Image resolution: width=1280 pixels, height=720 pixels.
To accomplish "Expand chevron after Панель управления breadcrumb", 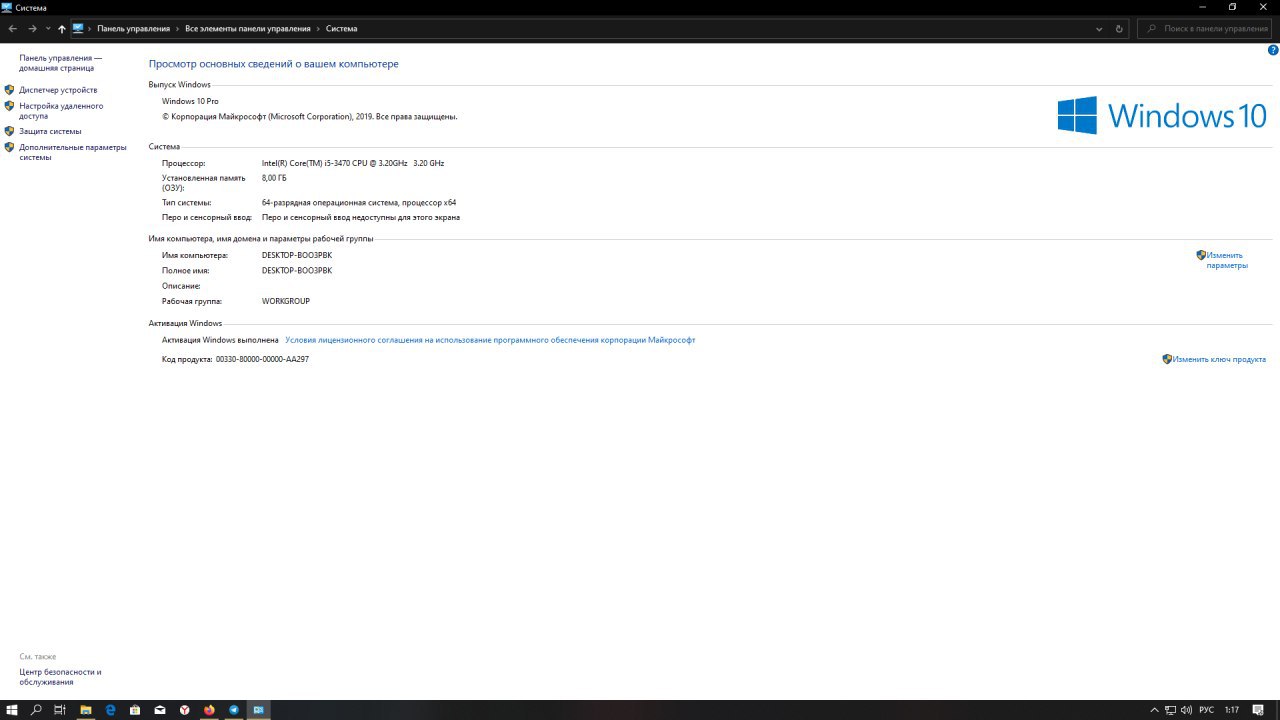I will tap(177, 29).
